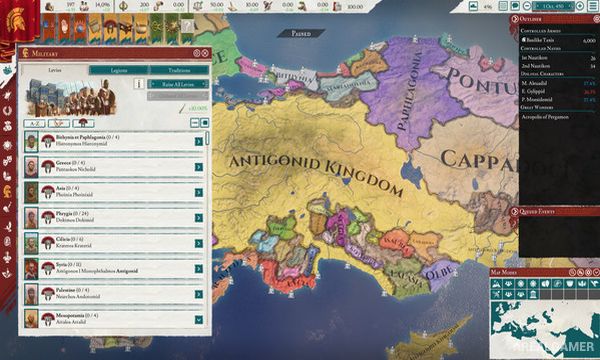Open the laurel wreath sidebar icon
The height and width of the screenshot is (360, 600).
pyautogui.click(x=7, y=111)
